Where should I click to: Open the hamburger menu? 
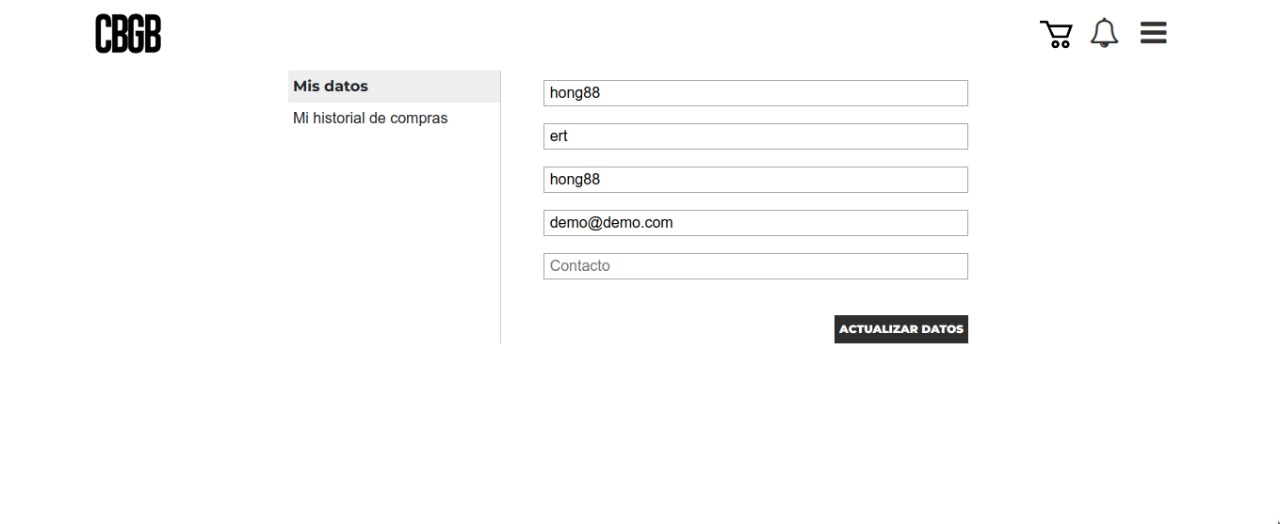pyautogui.click(x=1154, y=33)
